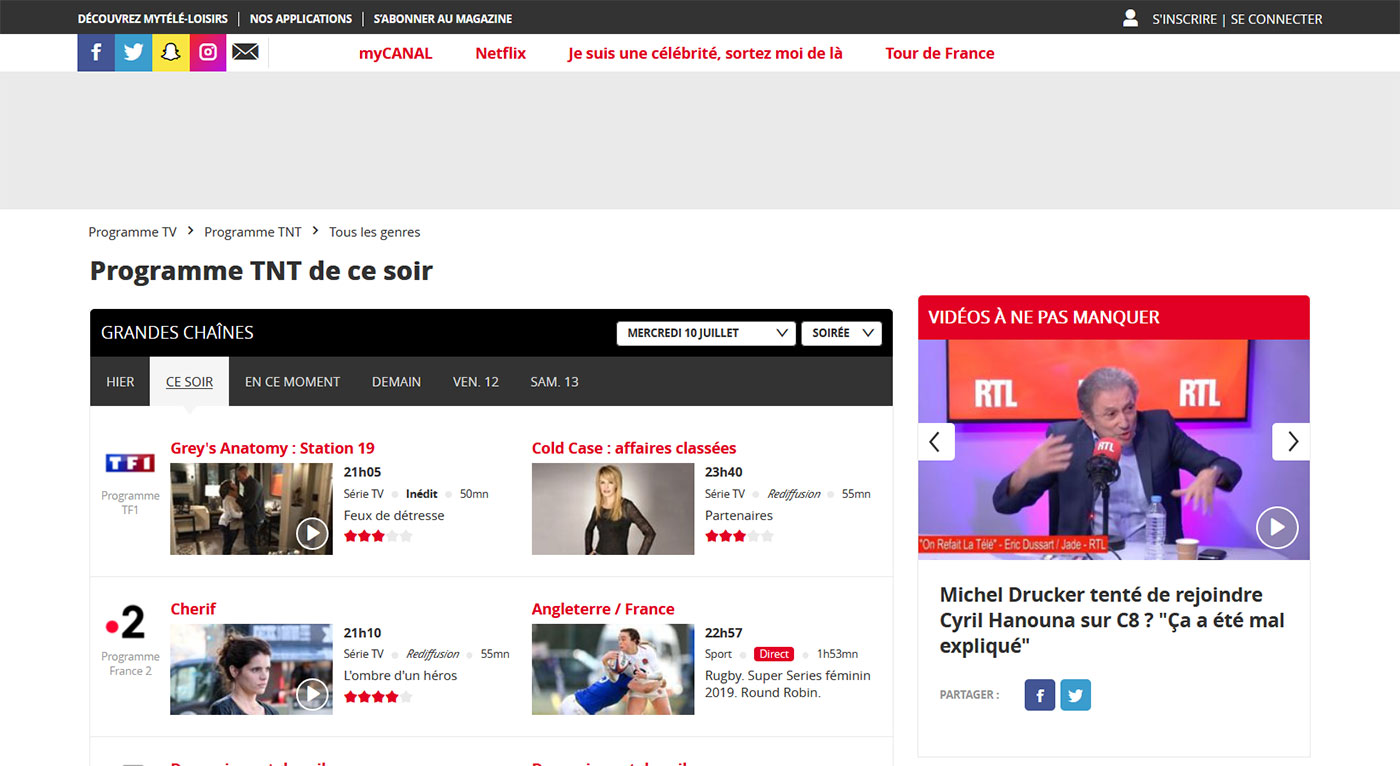This screenshot has height=766, width=1400.
Task: Open the Facebook social icon
Action: (x=95, y=52)
